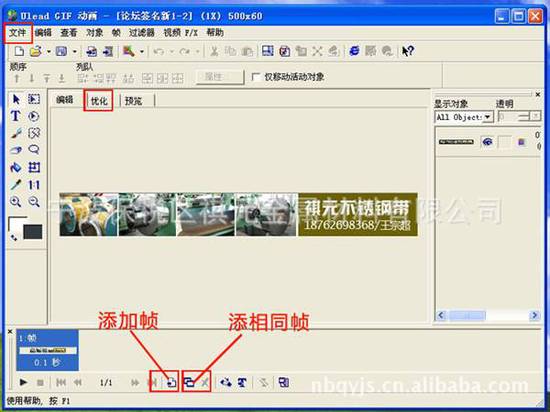
Task: Open the 查看 menu
Action: 69,33
